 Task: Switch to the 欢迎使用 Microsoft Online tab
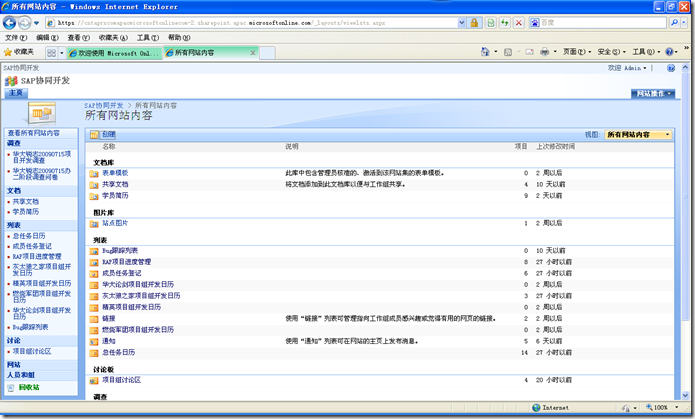(114, 53)
